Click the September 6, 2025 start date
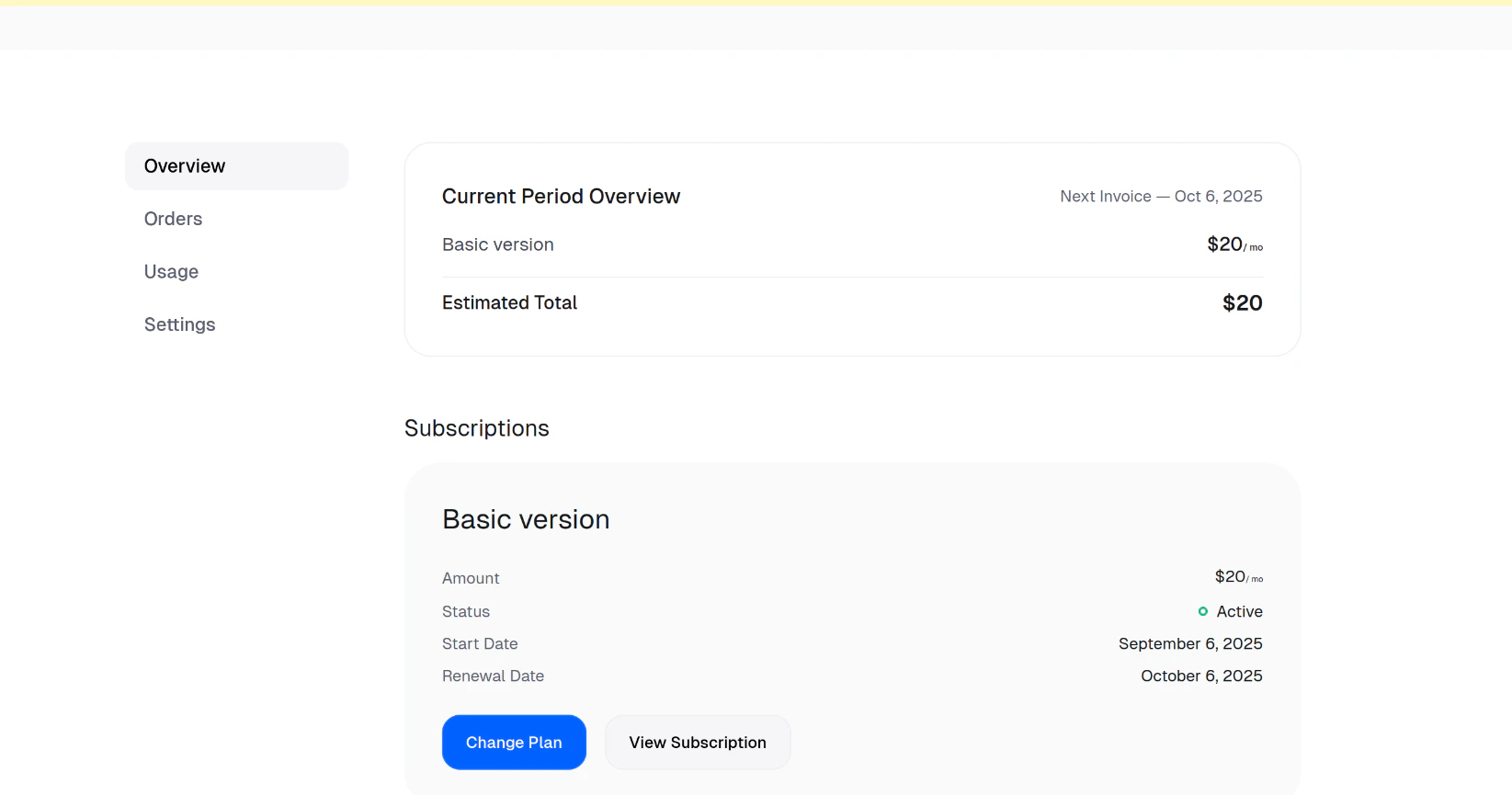The image size is (1512, 795). [1190, 644]
